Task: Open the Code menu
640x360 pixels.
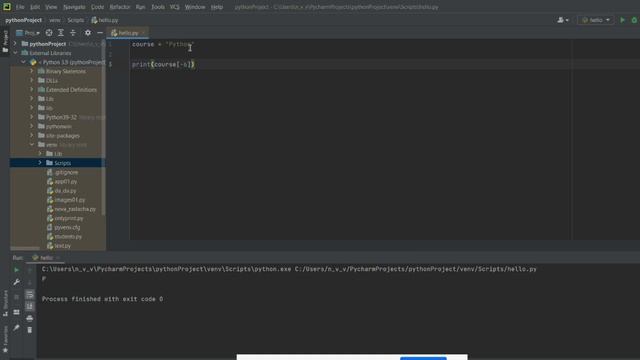Action: coord(98,7)
